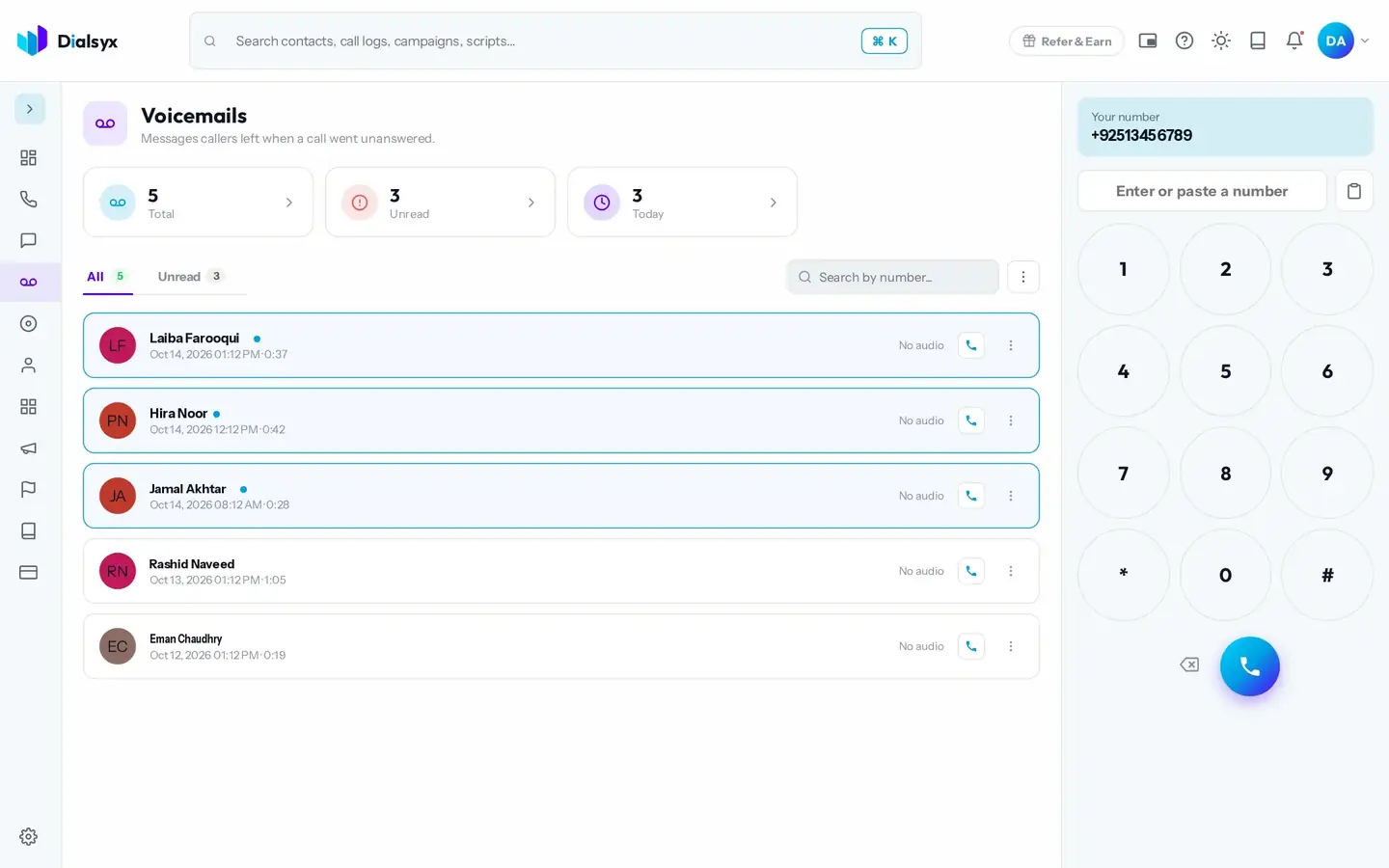Select Rashid Naveed voicemail name
Screen dimensions: 1389x868
(192, 564)
